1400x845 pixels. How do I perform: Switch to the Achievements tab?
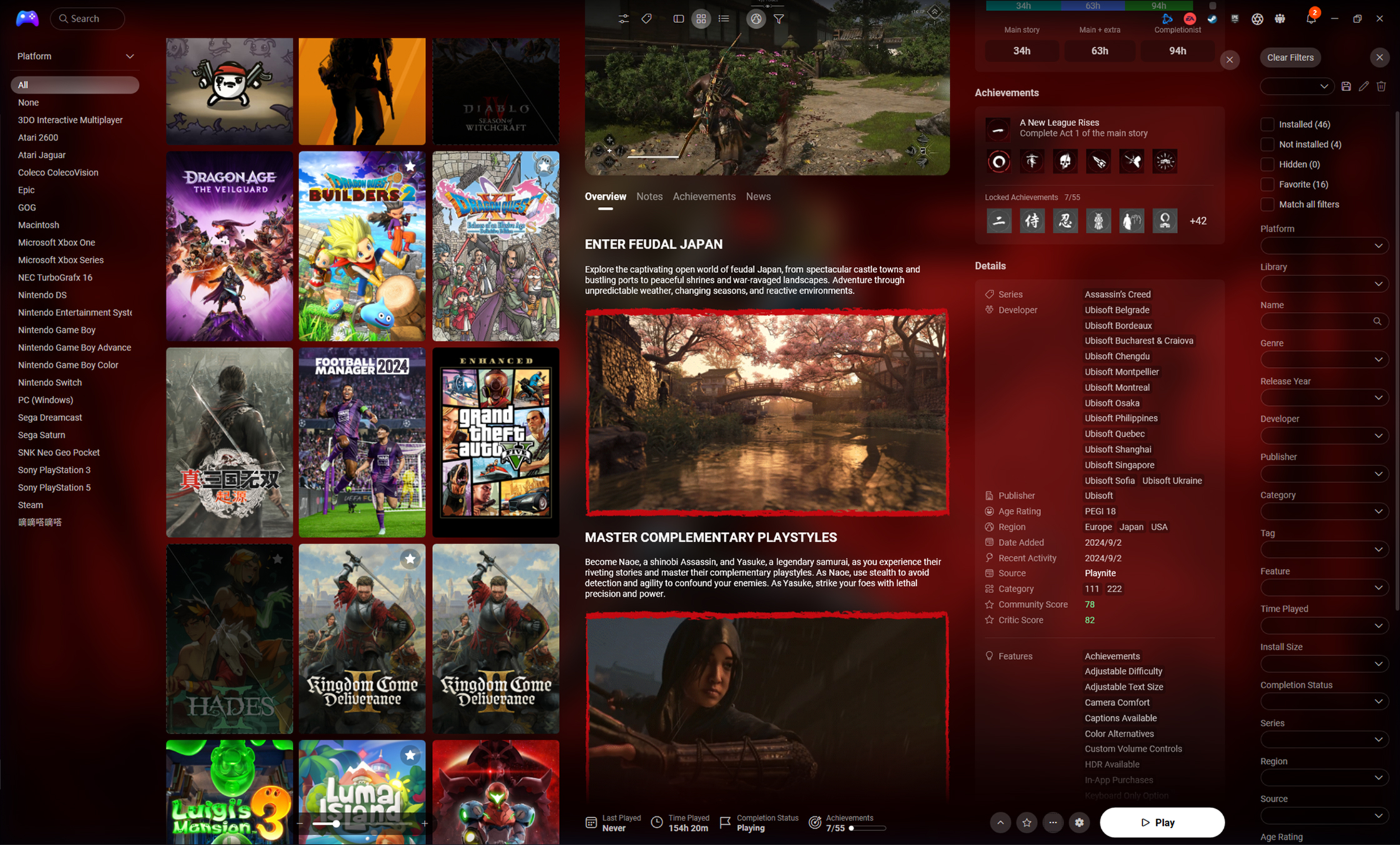coord(704,196)
